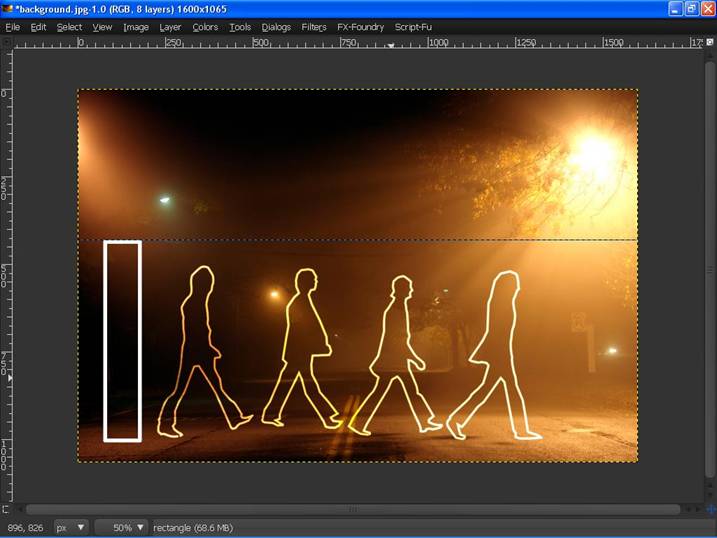The width and height of the screenshot is (717, 538).
Task: Minimize the GIMP image window
Action: 675,9
